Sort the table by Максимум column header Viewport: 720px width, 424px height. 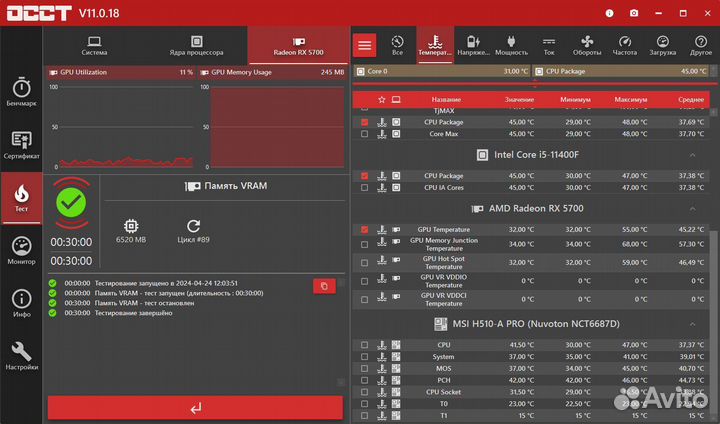click(631, 100)
